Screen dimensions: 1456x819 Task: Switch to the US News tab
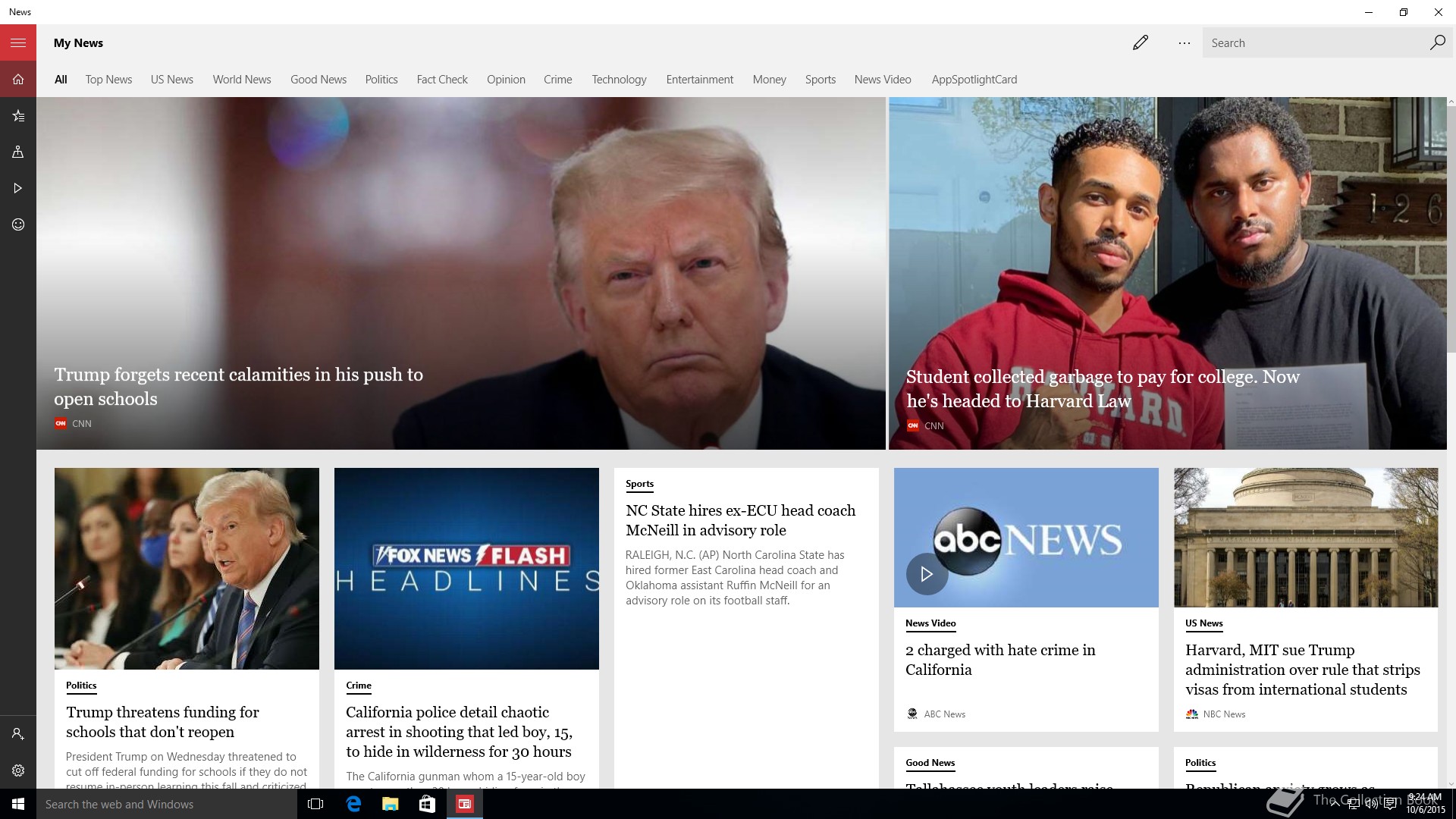tap(172, 80)
